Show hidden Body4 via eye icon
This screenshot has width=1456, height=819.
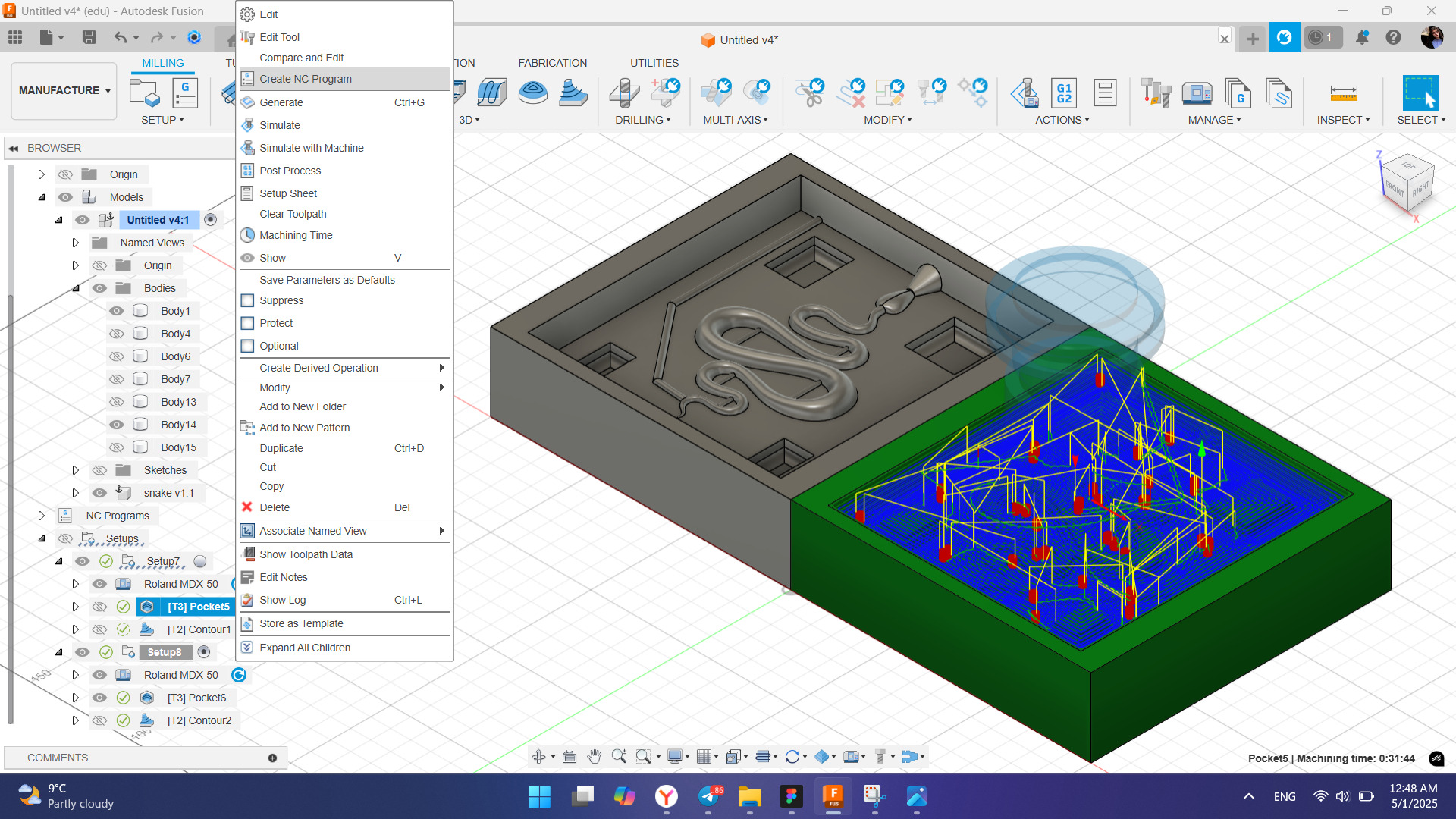(x=116, y=334)
